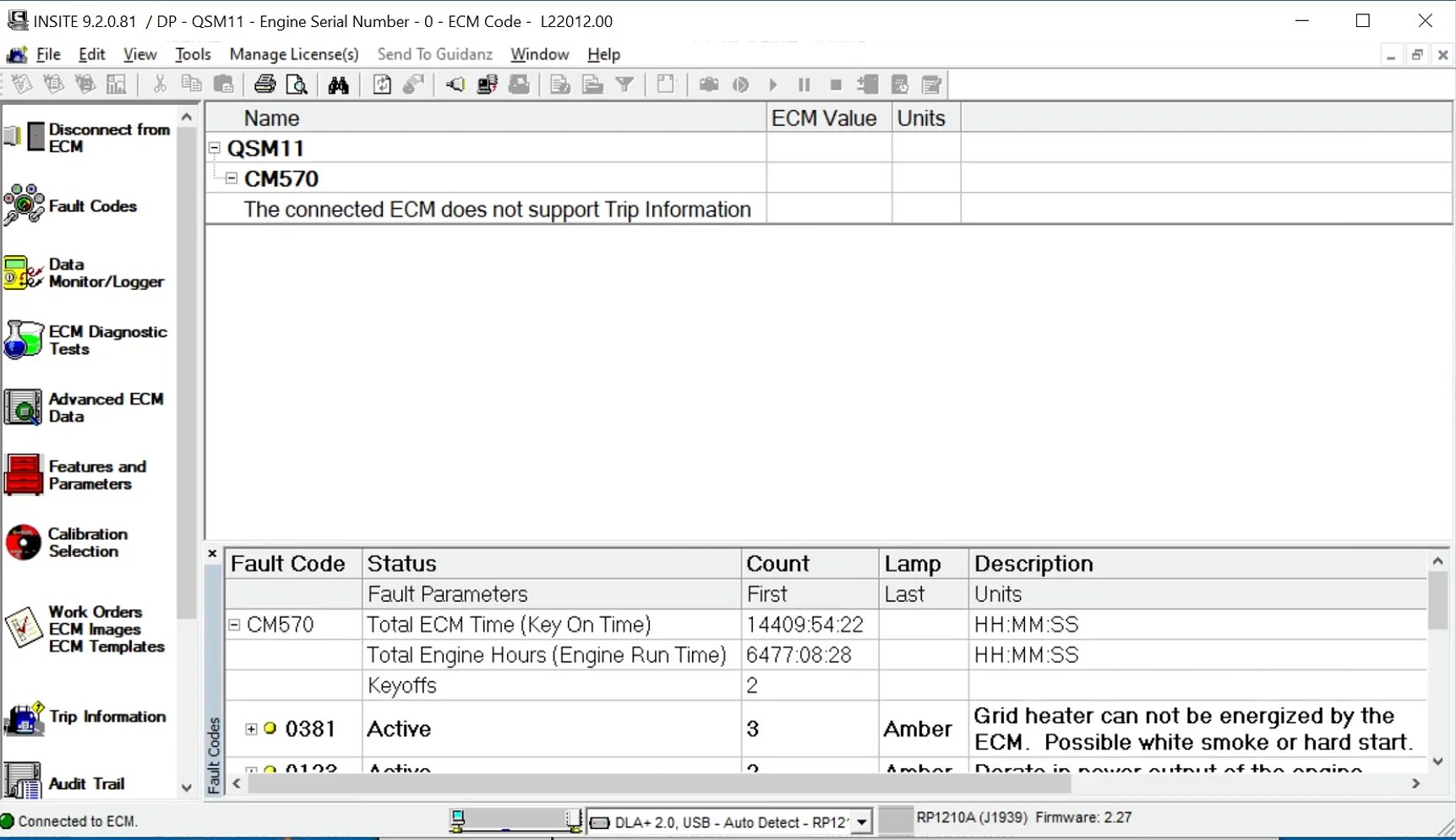Click the camera Snapshot toolbar icon
The image size is (1456, 840).
click(709, 85)
